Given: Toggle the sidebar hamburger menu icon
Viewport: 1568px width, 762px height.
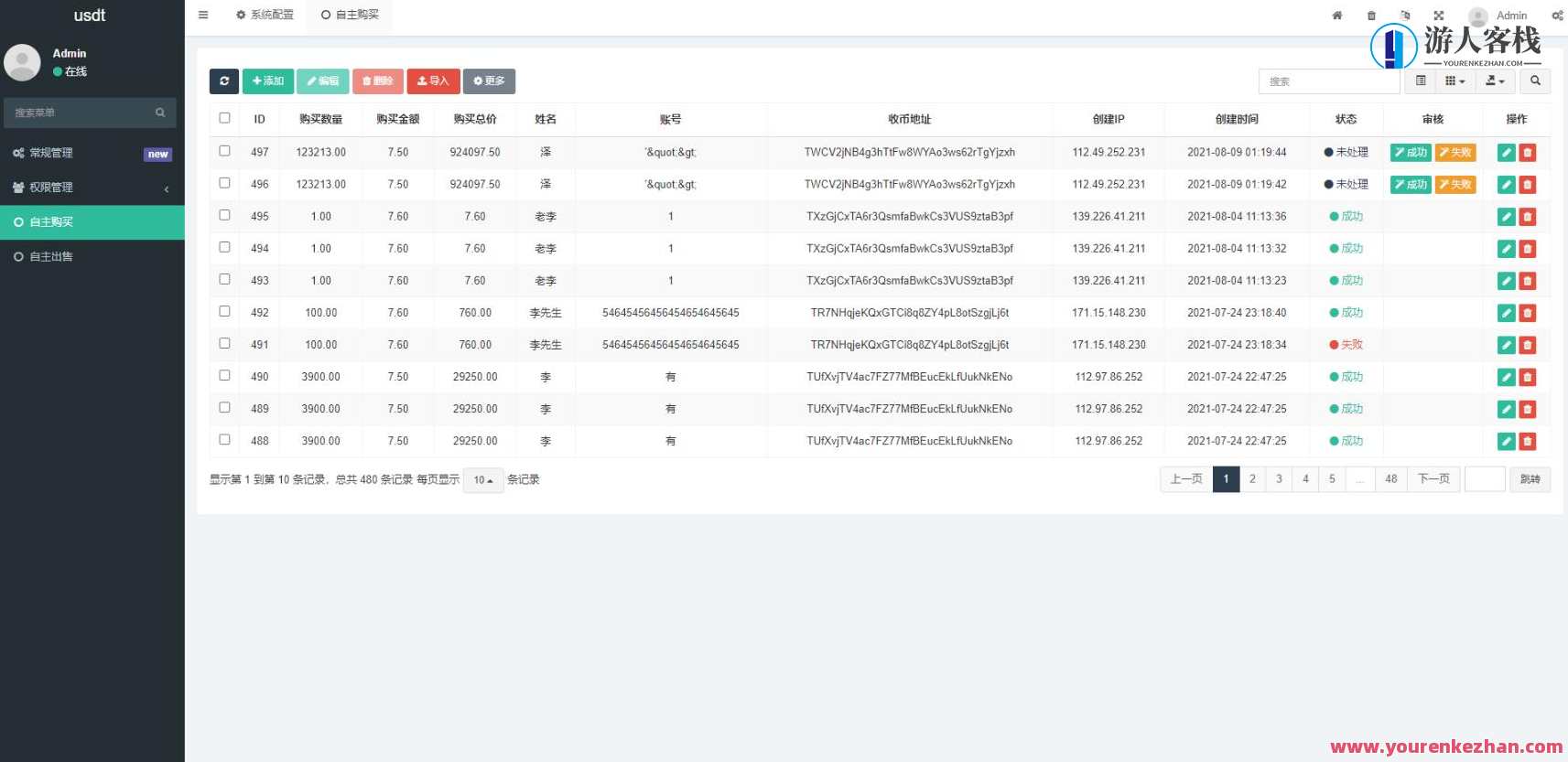Looking at the screenshot, I should 203,15.
